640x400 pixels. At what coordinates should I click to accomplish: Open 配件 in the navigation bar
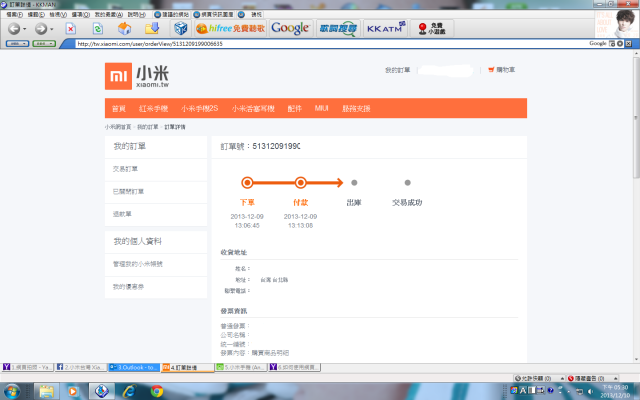coord(294,109)
